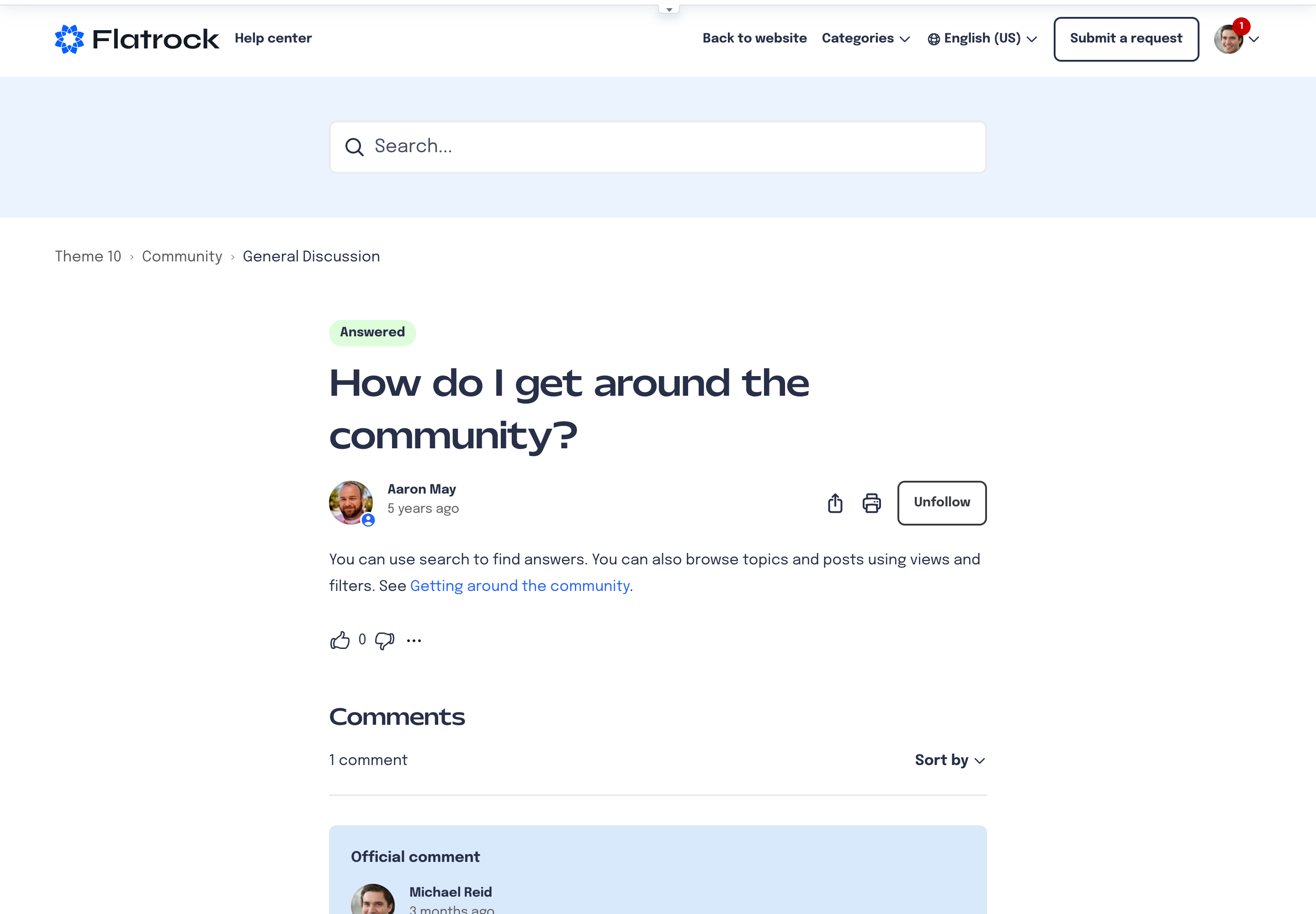Go to Community breadcrumb
This screenshot has height=914, width=1316.
pyautogui.click(x=181, y=256)
